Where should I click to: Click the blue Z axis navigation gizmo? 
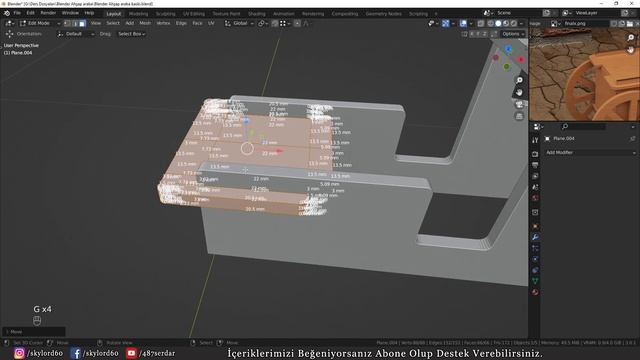tap(508, 49)
